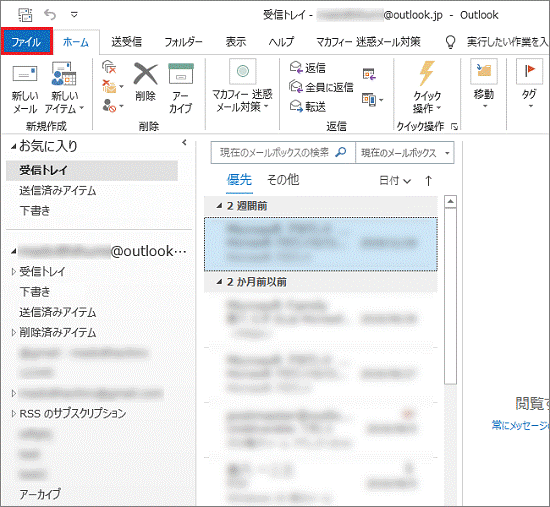Open the 表示 ribbon tab
This screenshot has height=507, width=550.
tap(236, 42)
